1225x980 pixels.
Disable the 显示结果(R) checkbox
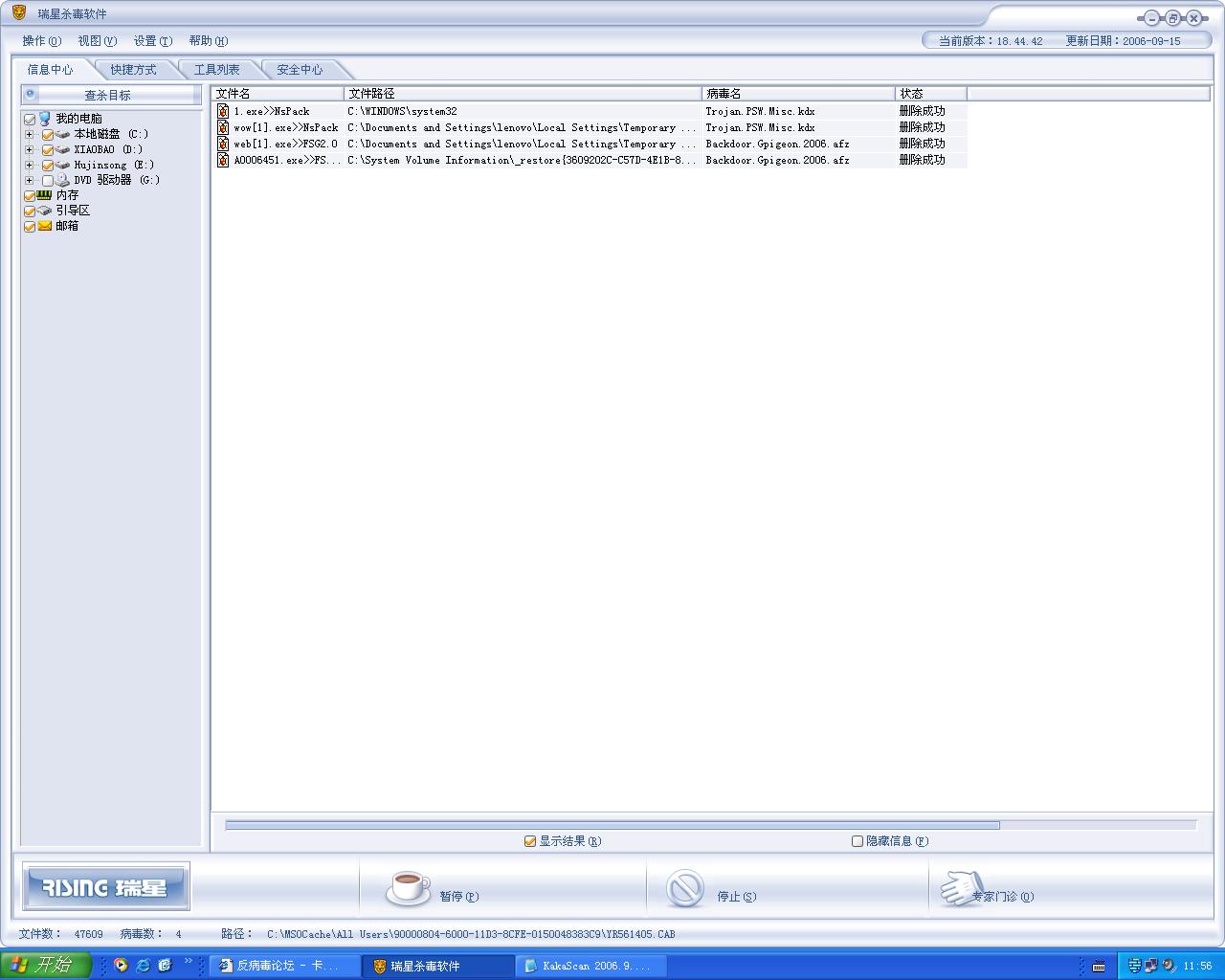tap(530, 841)
